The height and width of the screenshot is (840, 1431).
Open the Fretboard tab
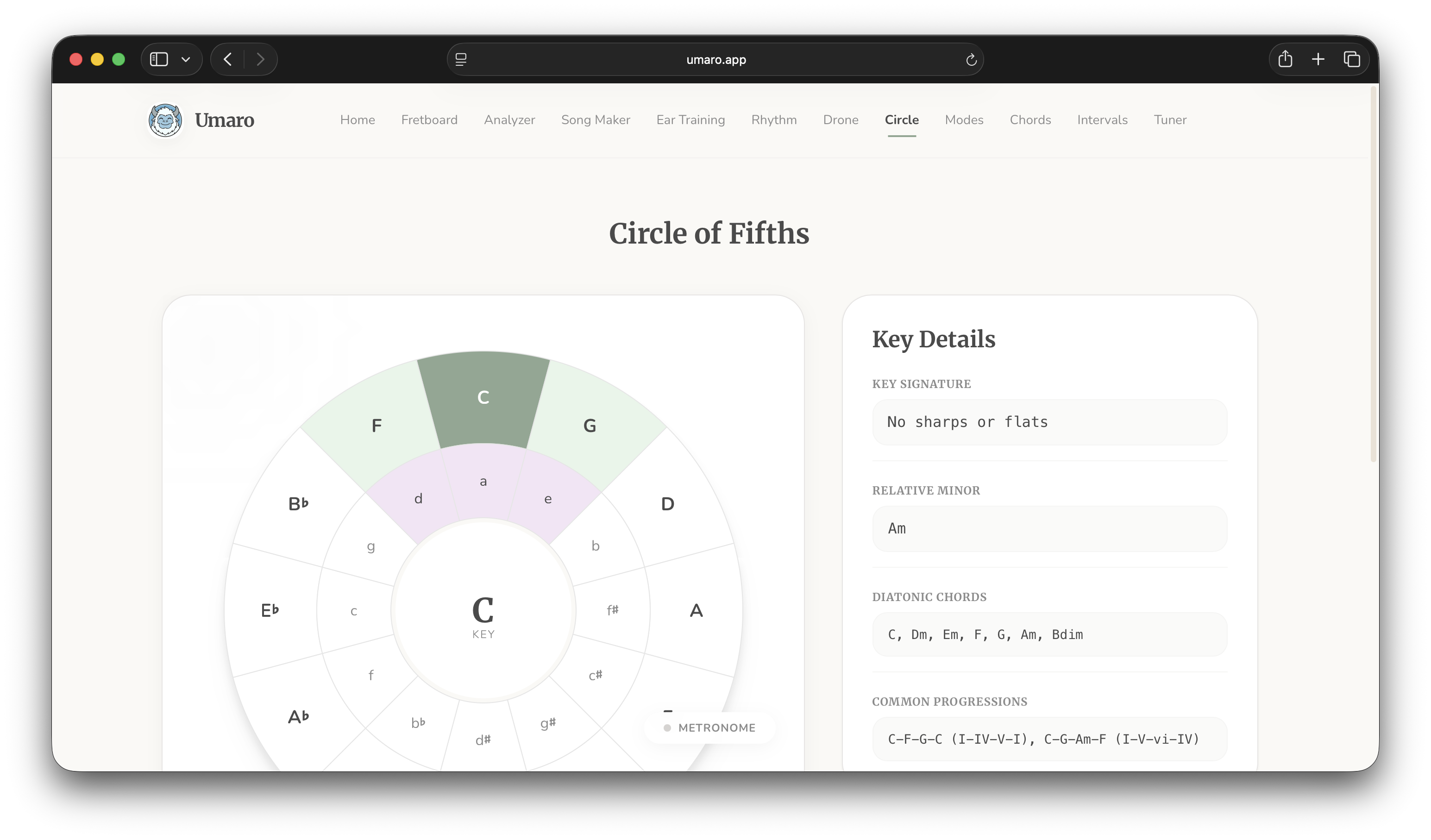429,120
